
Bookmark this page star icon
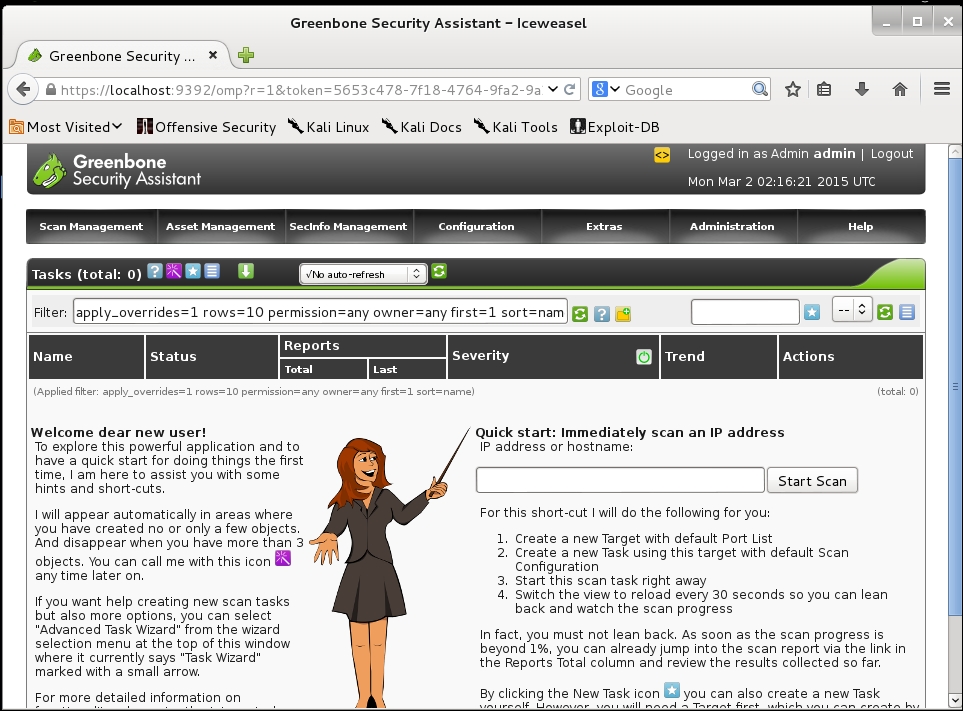(793, 90)
